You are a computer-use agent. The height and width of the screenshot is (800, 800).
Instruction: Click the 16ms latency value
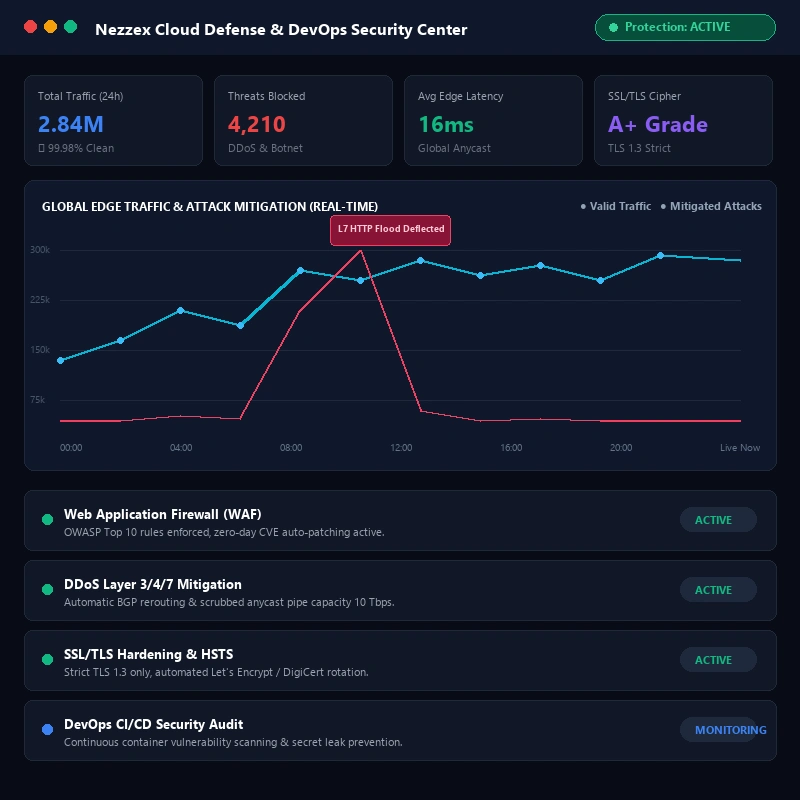[446, 124]
